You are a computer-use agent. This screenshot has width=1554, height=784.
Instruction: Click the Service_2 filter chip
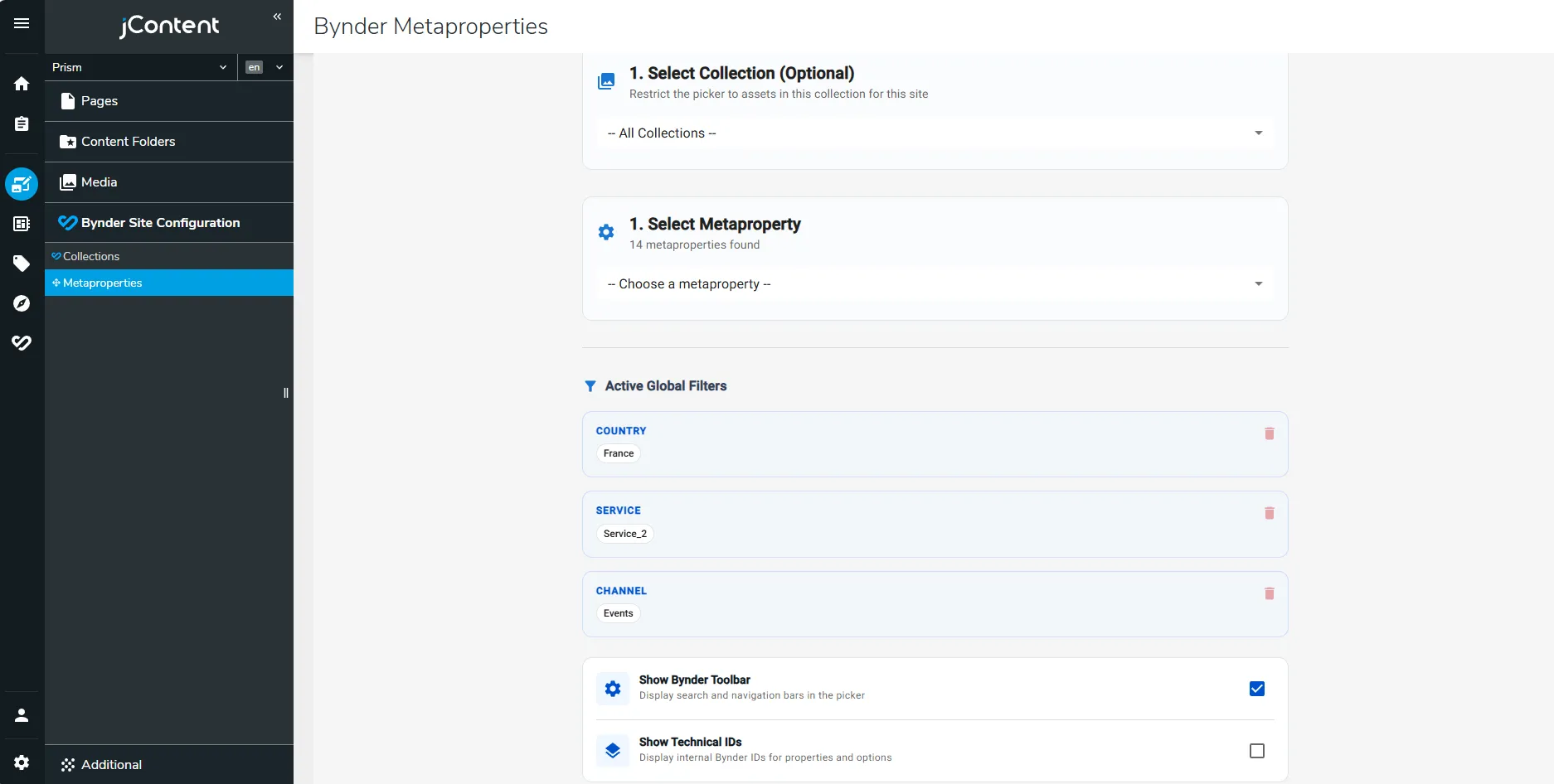(x=625, y=534)
